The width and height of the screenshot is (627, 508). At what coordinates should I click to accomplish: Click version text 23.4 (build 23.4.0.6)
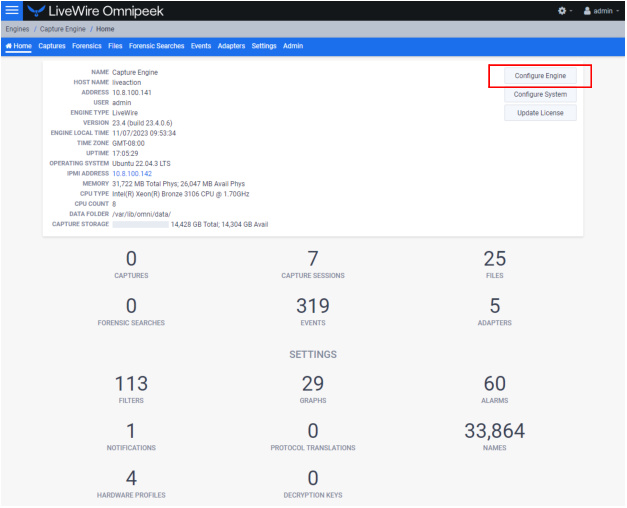(x=142, y=123)
